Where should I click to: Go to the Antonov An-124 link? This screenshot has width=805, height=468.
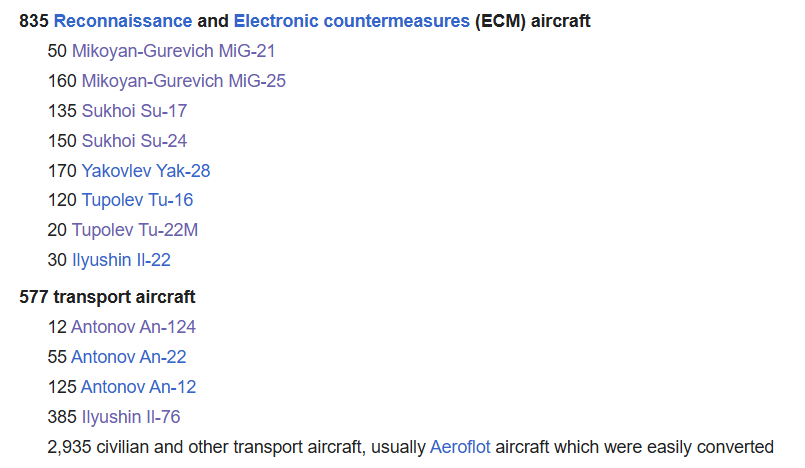[133, 327]
